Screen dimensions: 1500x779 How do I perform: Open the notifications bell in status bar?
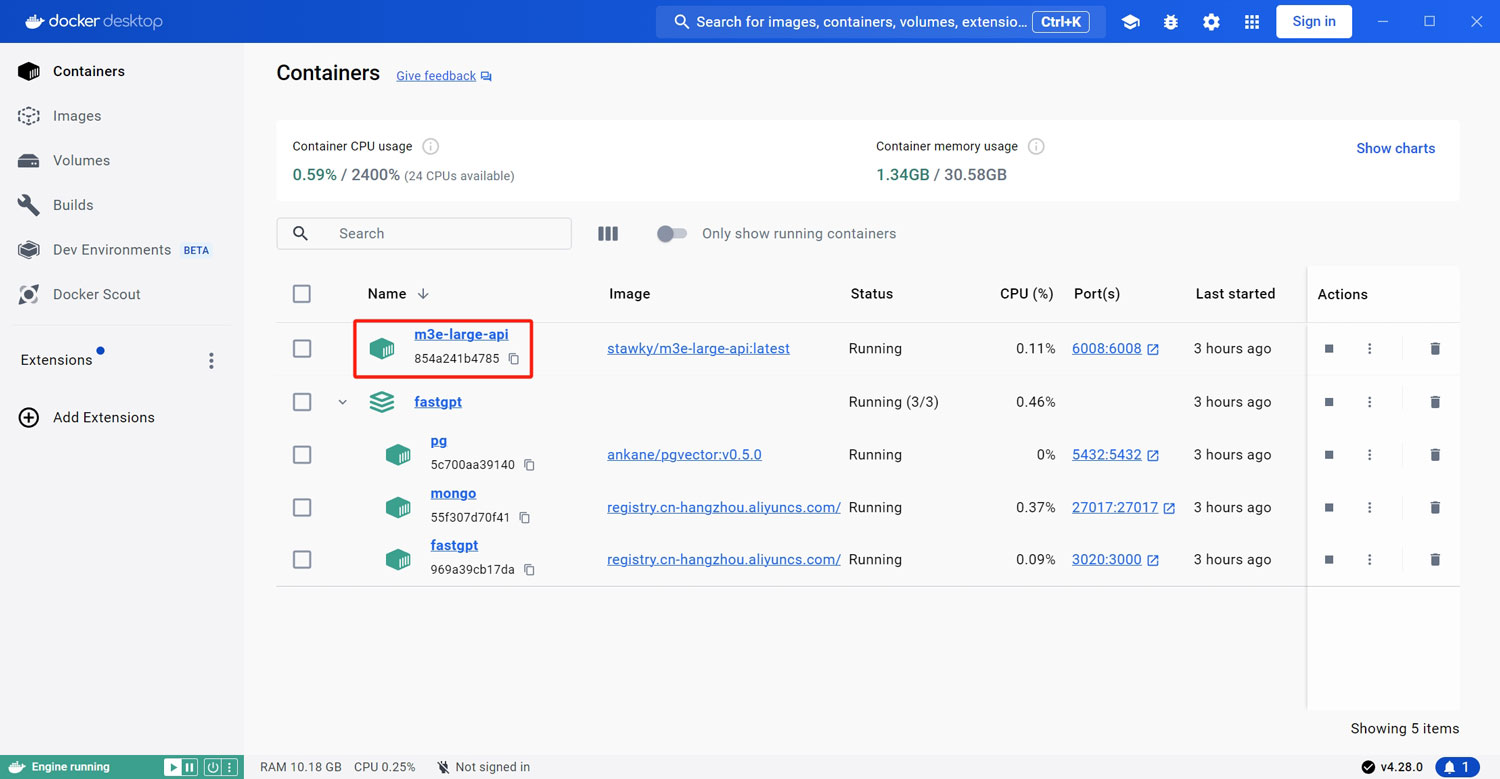coord(1458,767)
